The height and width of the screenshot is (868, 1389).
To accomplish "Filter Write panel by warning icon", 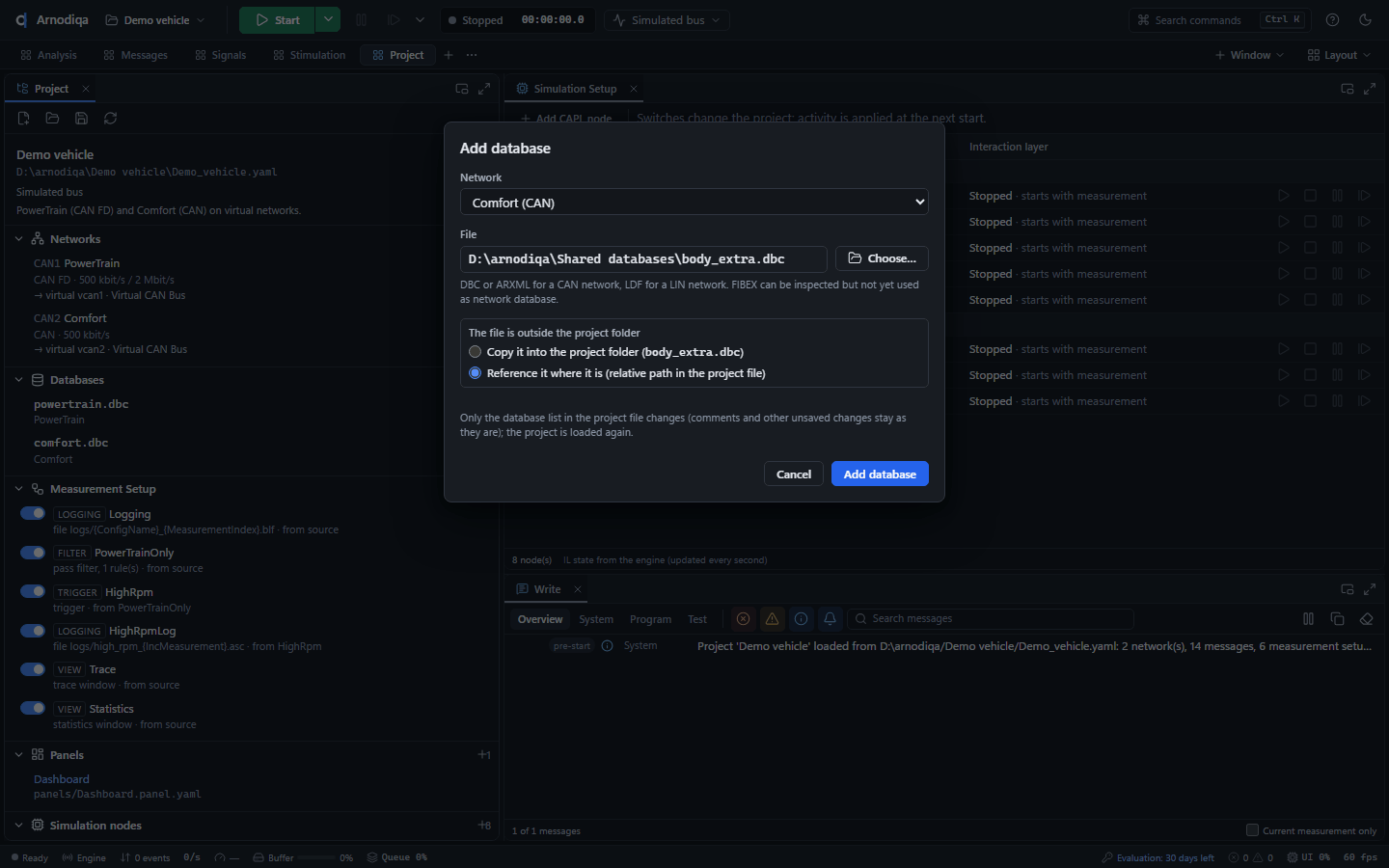I will [x=772, y=619].
